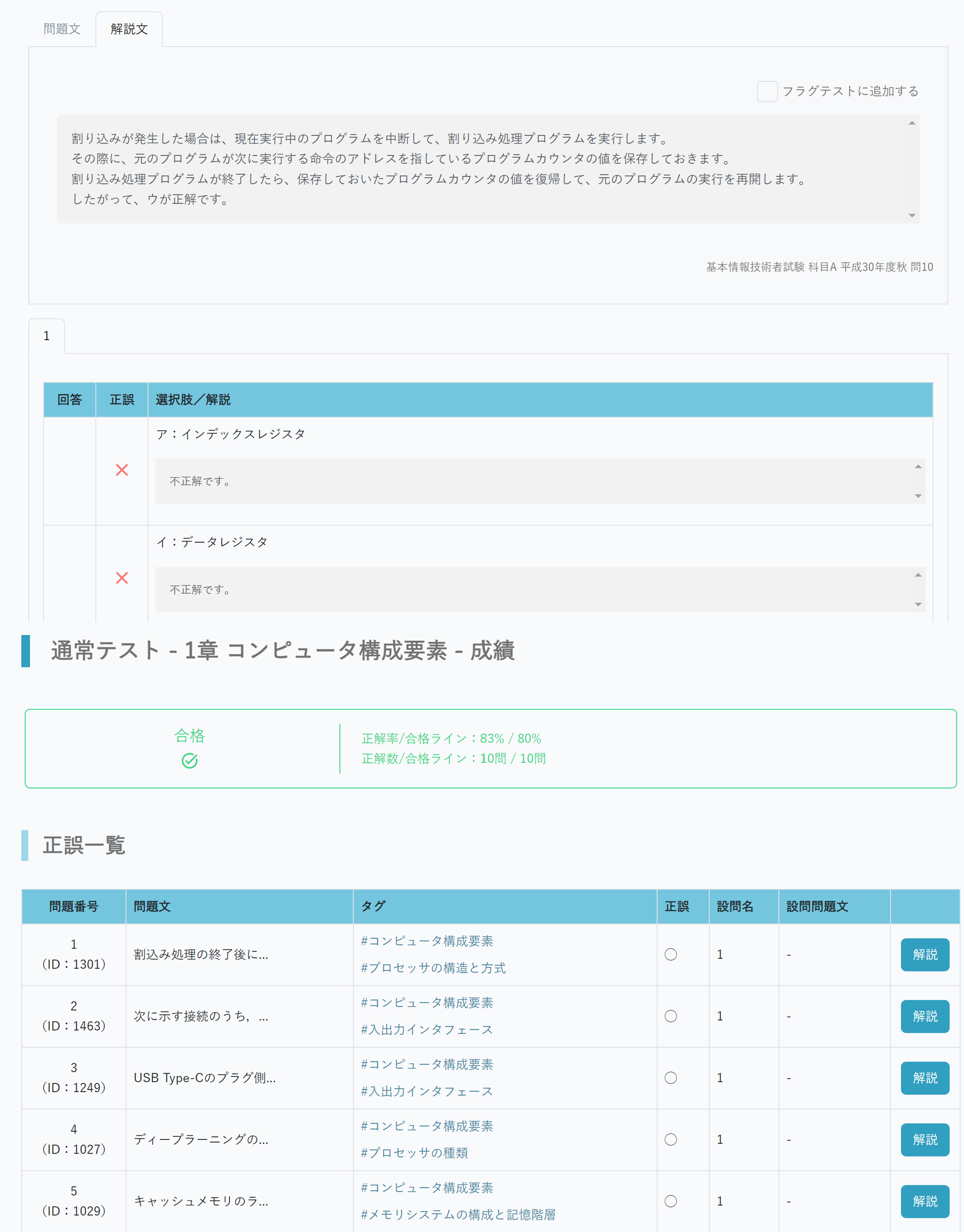This screenshot has height=1232, width=964.
Task: Click correct-circle mark for question 1
Action: click(x=670, y=954)
